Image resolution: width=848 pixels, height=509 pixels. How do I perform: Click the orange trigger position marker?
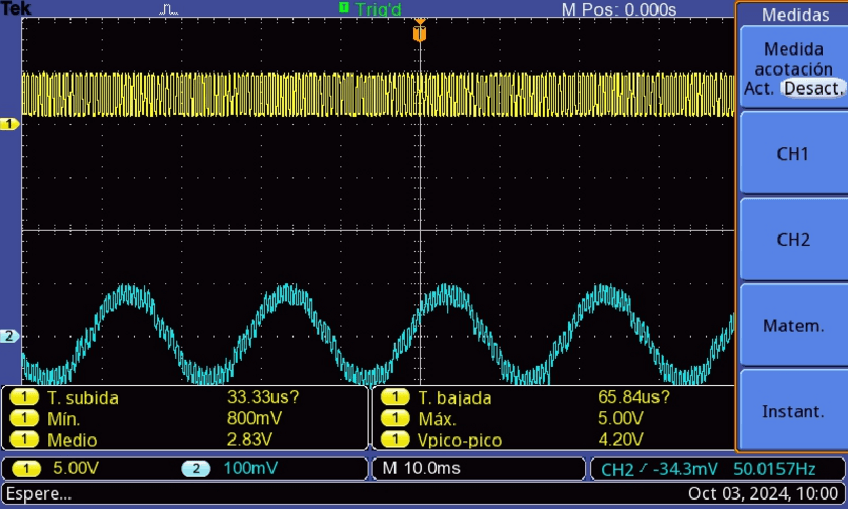tap(420, 33)
